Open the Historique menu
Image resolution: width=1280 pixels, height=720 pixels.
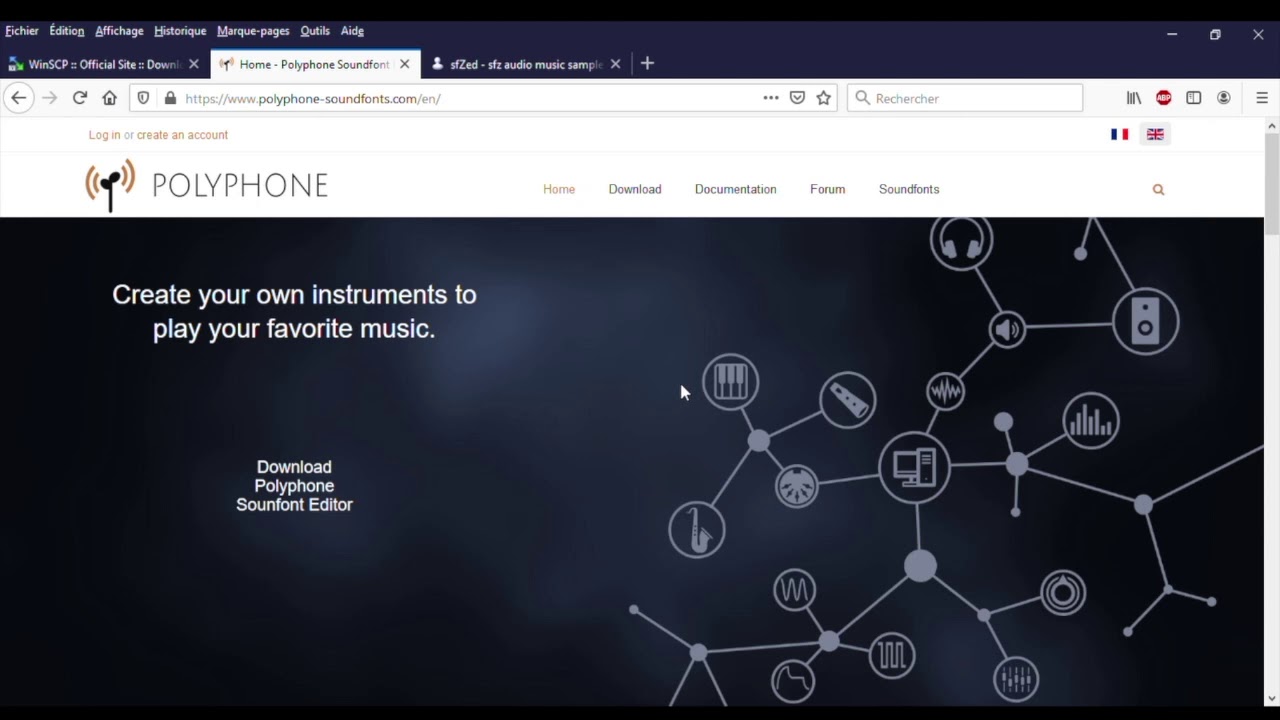click(x=180, y=31)
